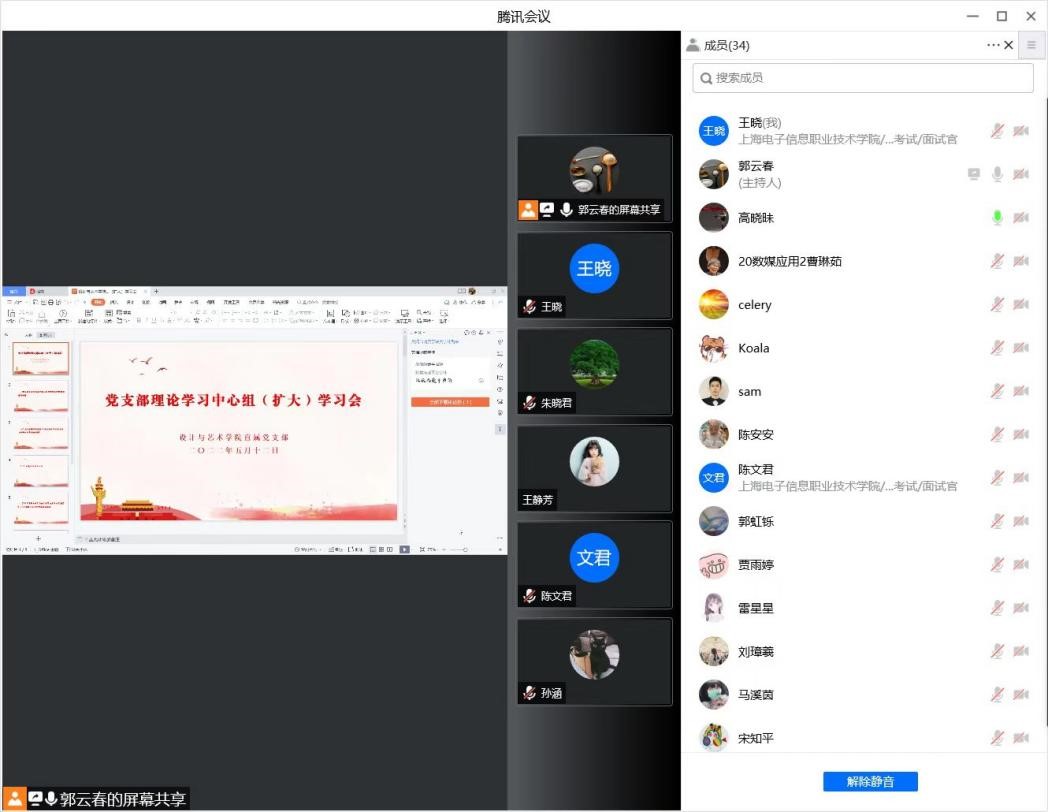Click 高晓昧's green active microphone icon
The width and height of the screenshot is (1048, 812).
pos(997,218)
